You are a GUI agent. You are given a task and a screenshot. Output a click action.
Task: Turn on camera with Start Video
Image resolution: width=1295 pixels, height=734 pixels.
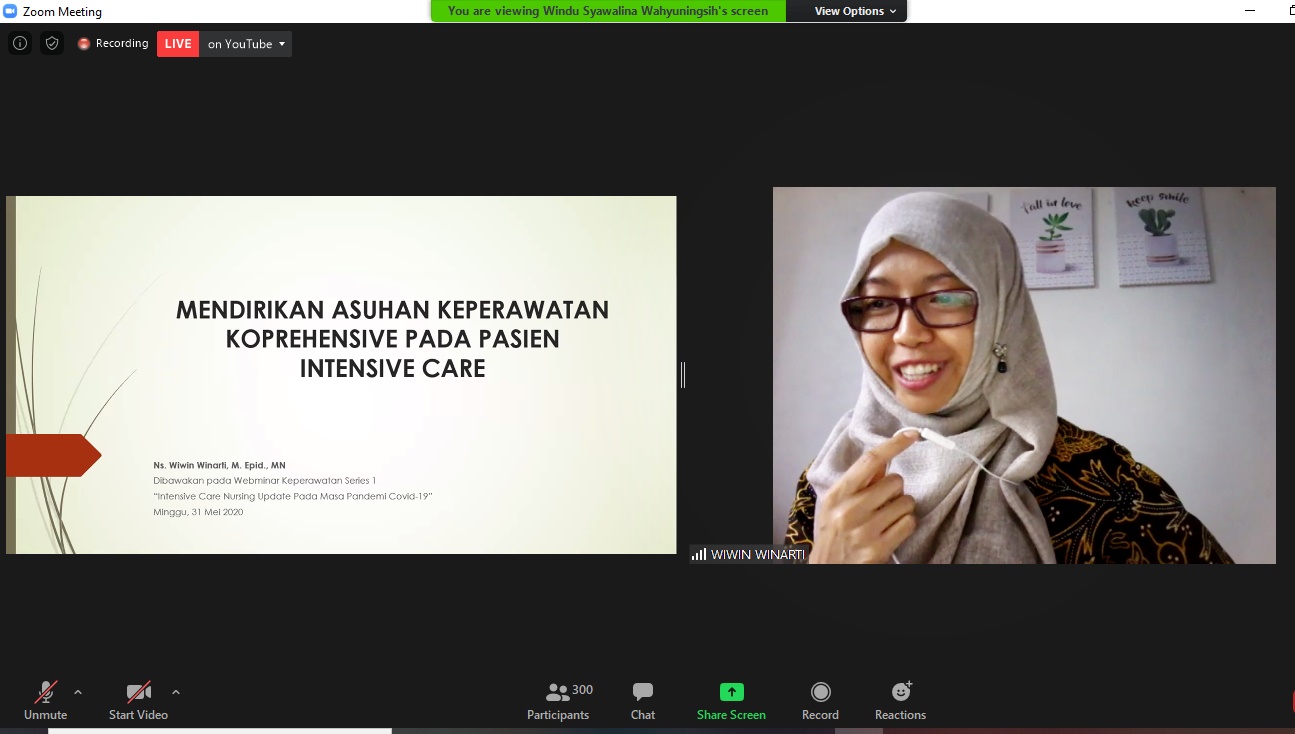(138, 692)
